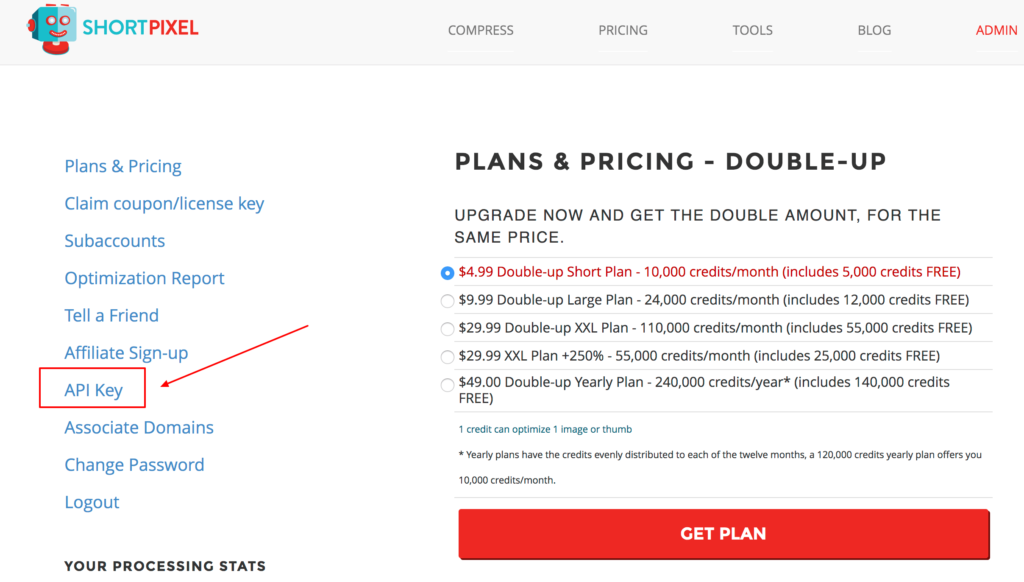This screenshot has height=582, width=1024.
Task: Pick the $29.99 XXL Plan +250% option
Action: tap(447, 357)
